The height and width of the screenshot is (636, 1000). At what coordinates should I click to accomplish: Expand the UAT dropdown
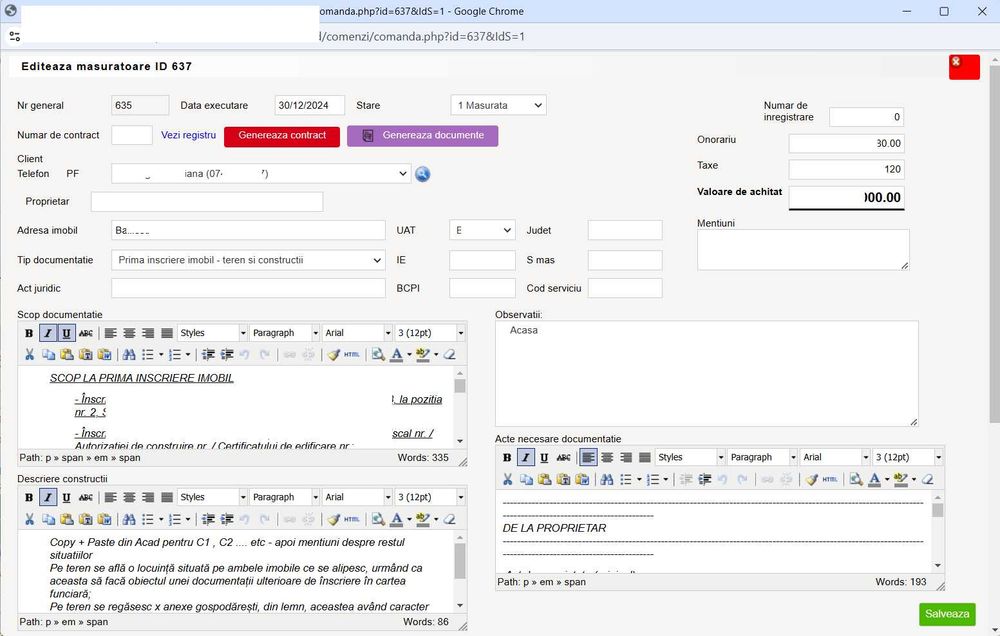[x=482, y=230]
